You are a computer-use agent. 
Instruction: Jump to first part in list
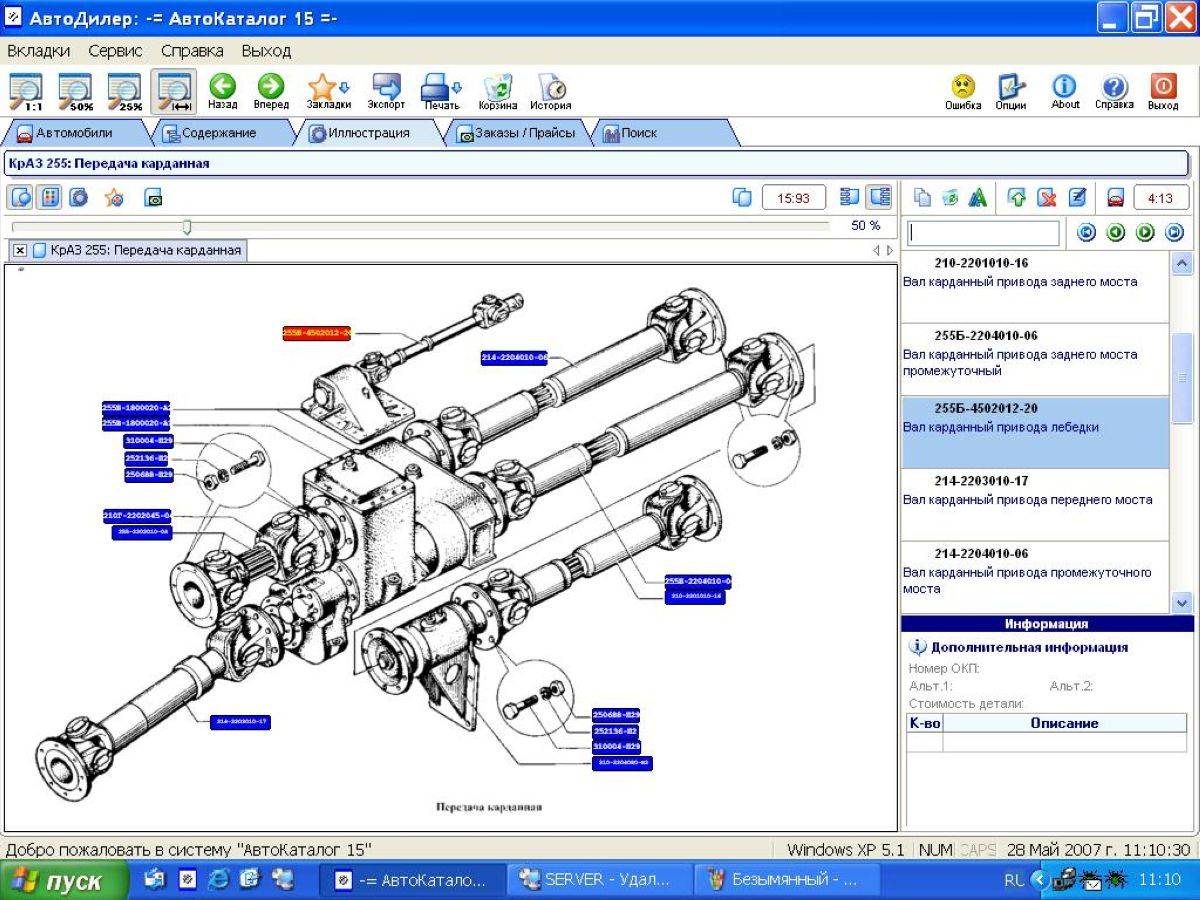coord(1086,233)
